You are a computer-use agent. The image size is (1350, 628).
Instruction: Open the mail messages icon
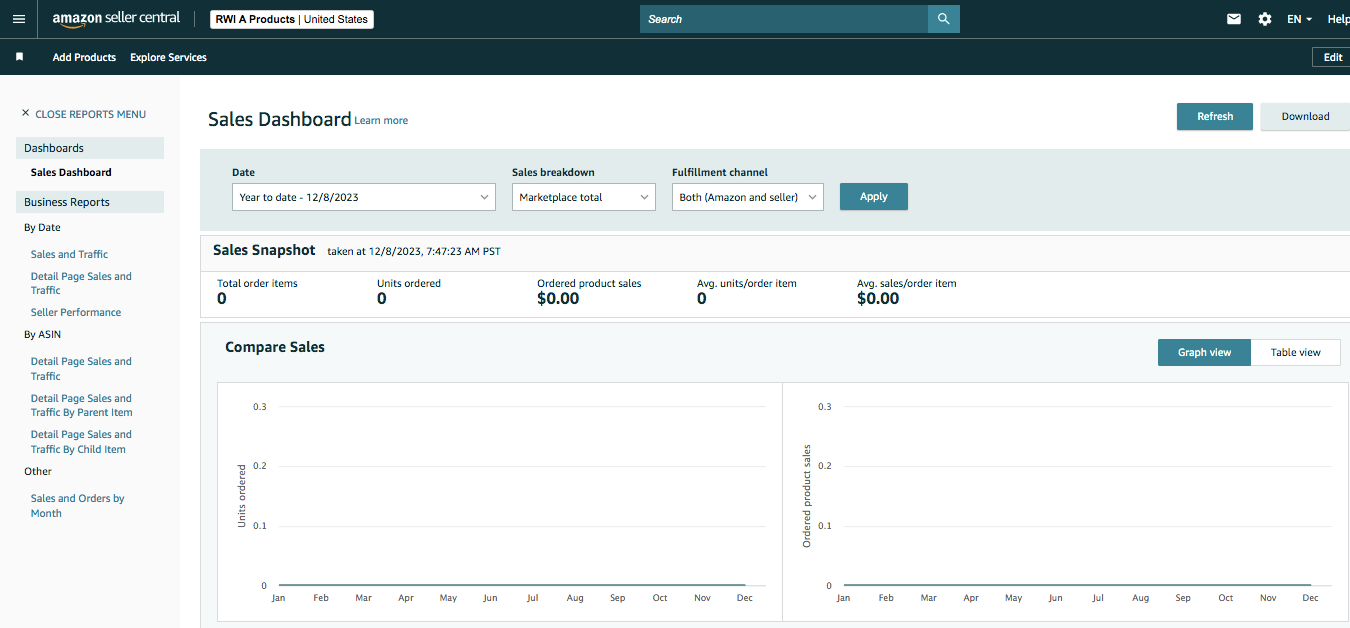1234,19
